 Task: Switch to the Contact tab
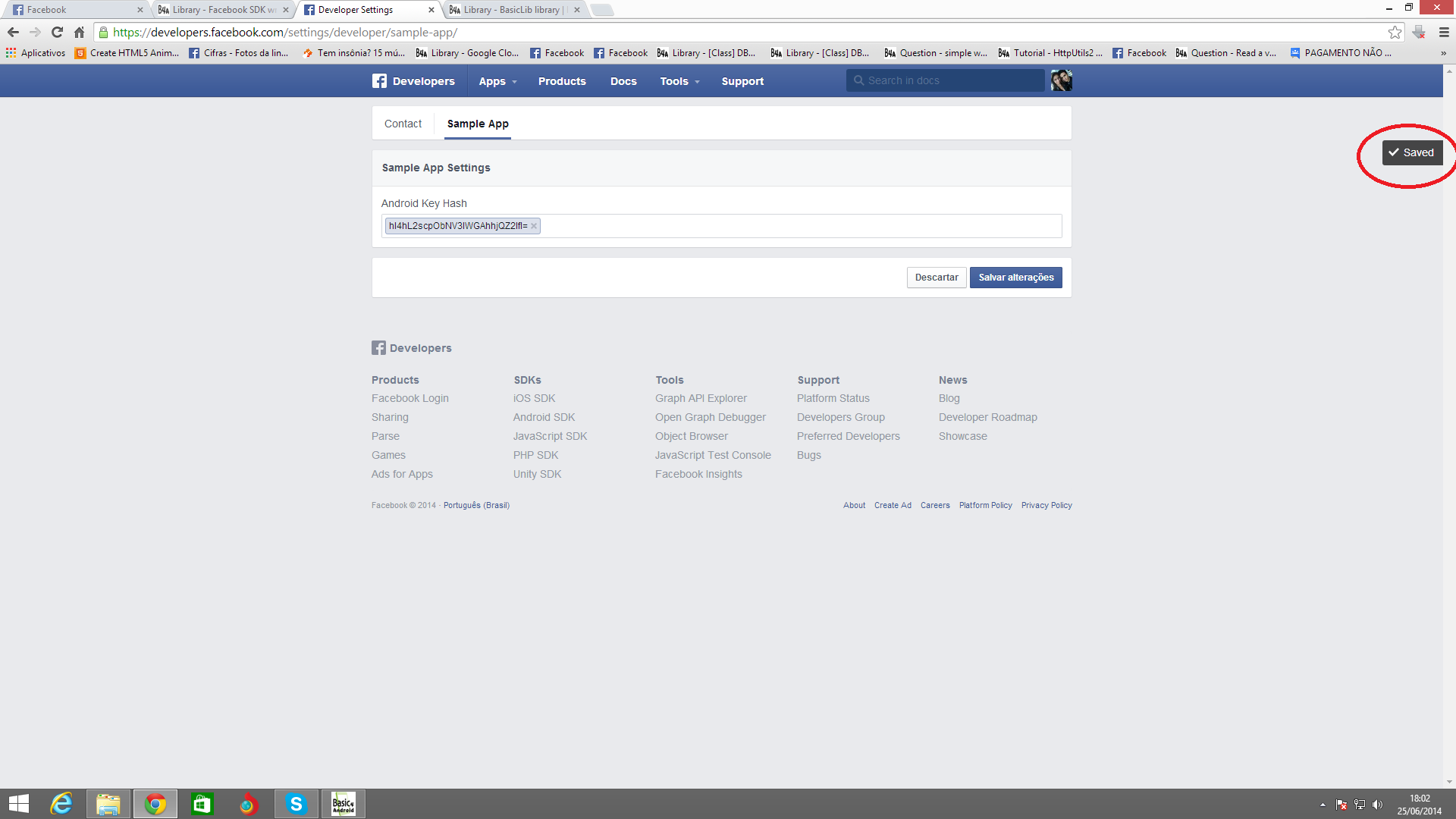tap(403, 124)
